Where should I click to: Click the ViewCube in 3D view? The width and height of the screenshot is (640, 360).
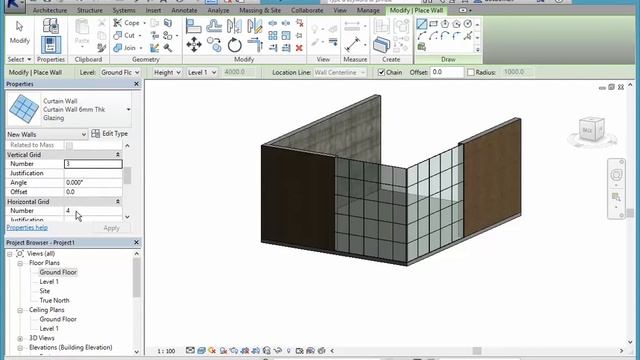[591, 130]
